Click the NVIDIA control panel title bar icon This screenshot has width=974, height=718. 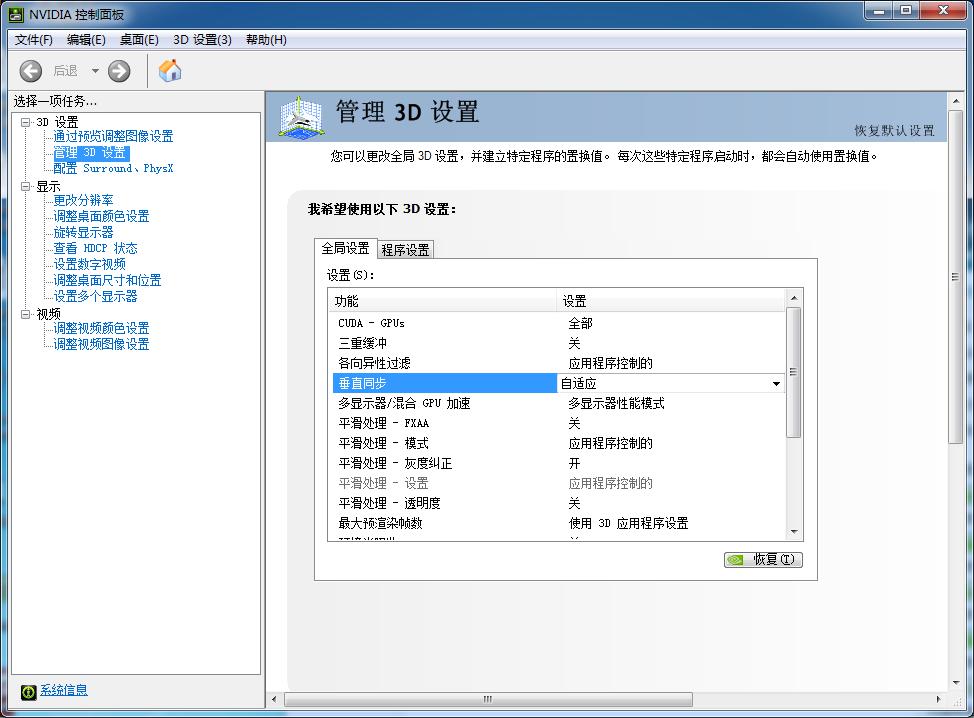[x=13, y=15]
